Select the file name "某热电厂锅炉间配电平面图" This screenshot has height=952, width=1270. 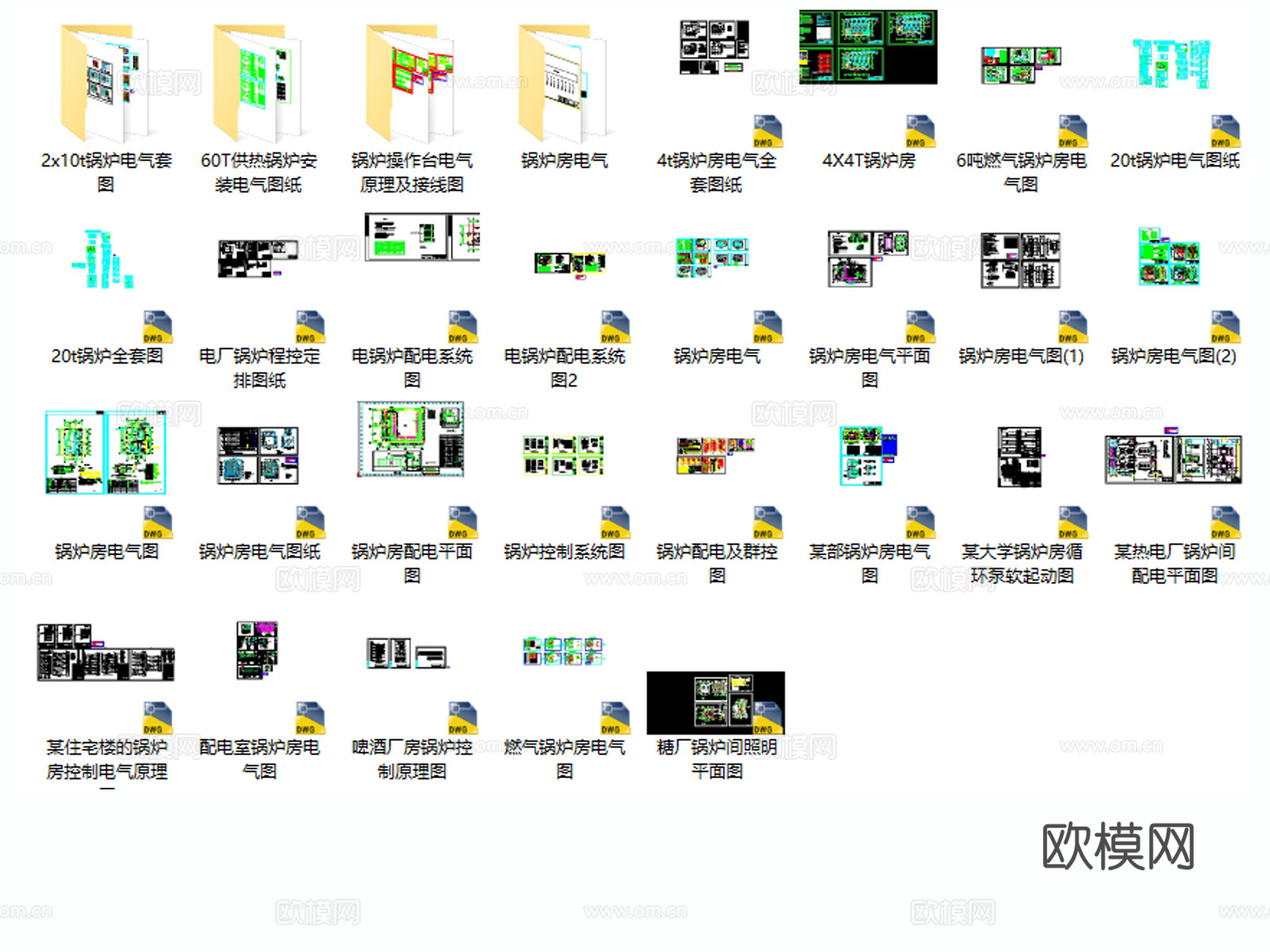[x=1174, y=563]
